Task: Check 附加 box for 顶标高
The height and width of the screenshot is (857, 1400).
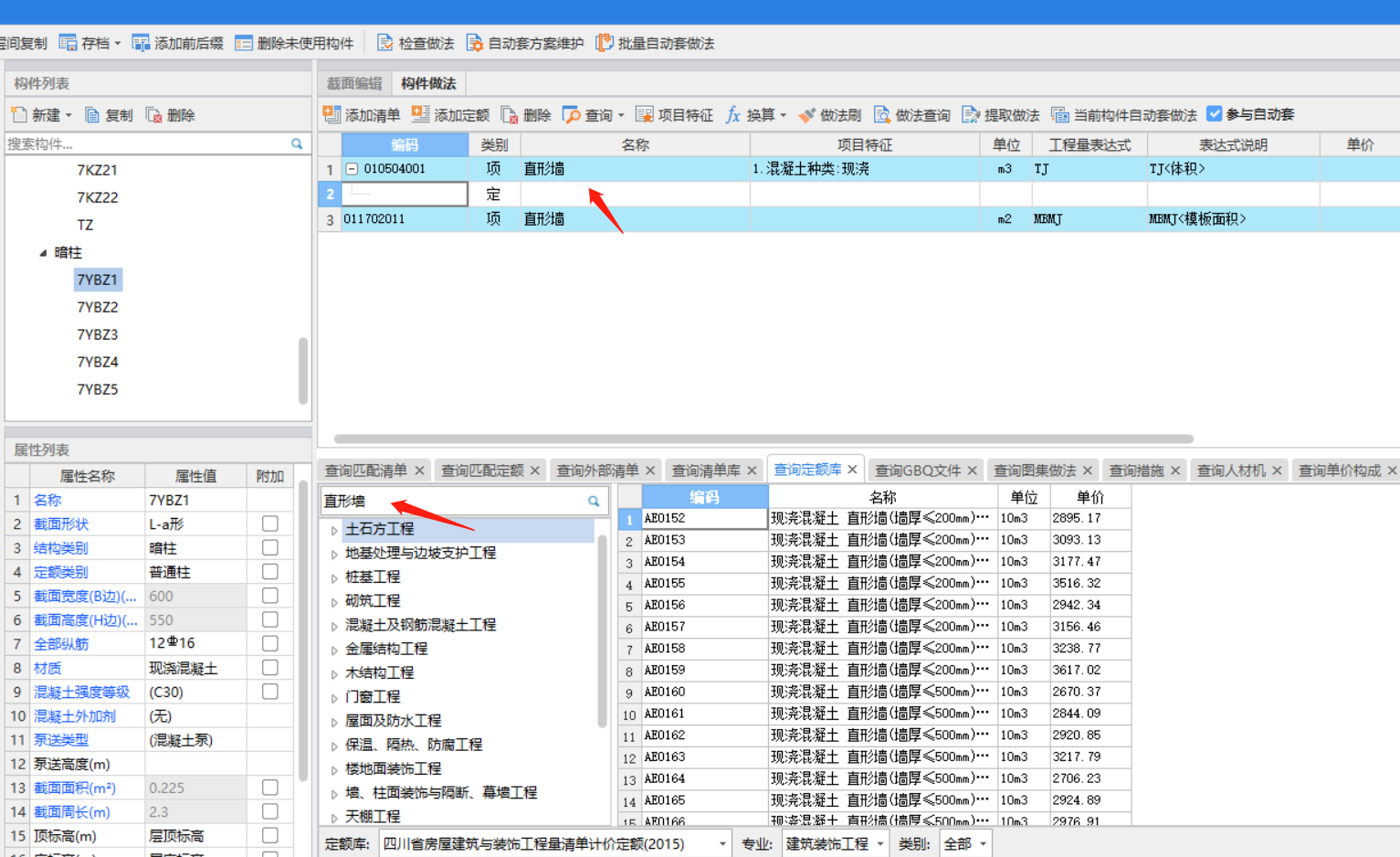Action: (270, 835)
